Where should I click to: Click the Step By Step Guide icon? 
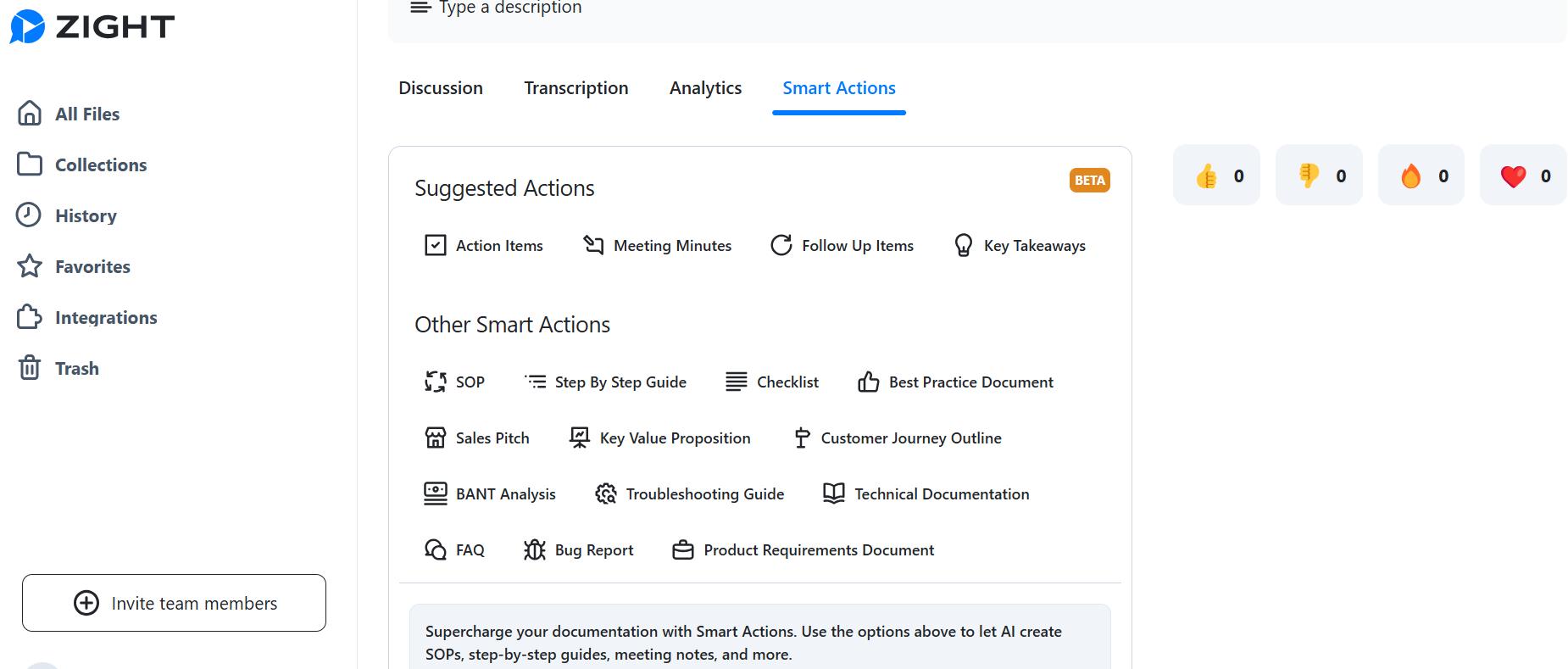pos(536,382)
